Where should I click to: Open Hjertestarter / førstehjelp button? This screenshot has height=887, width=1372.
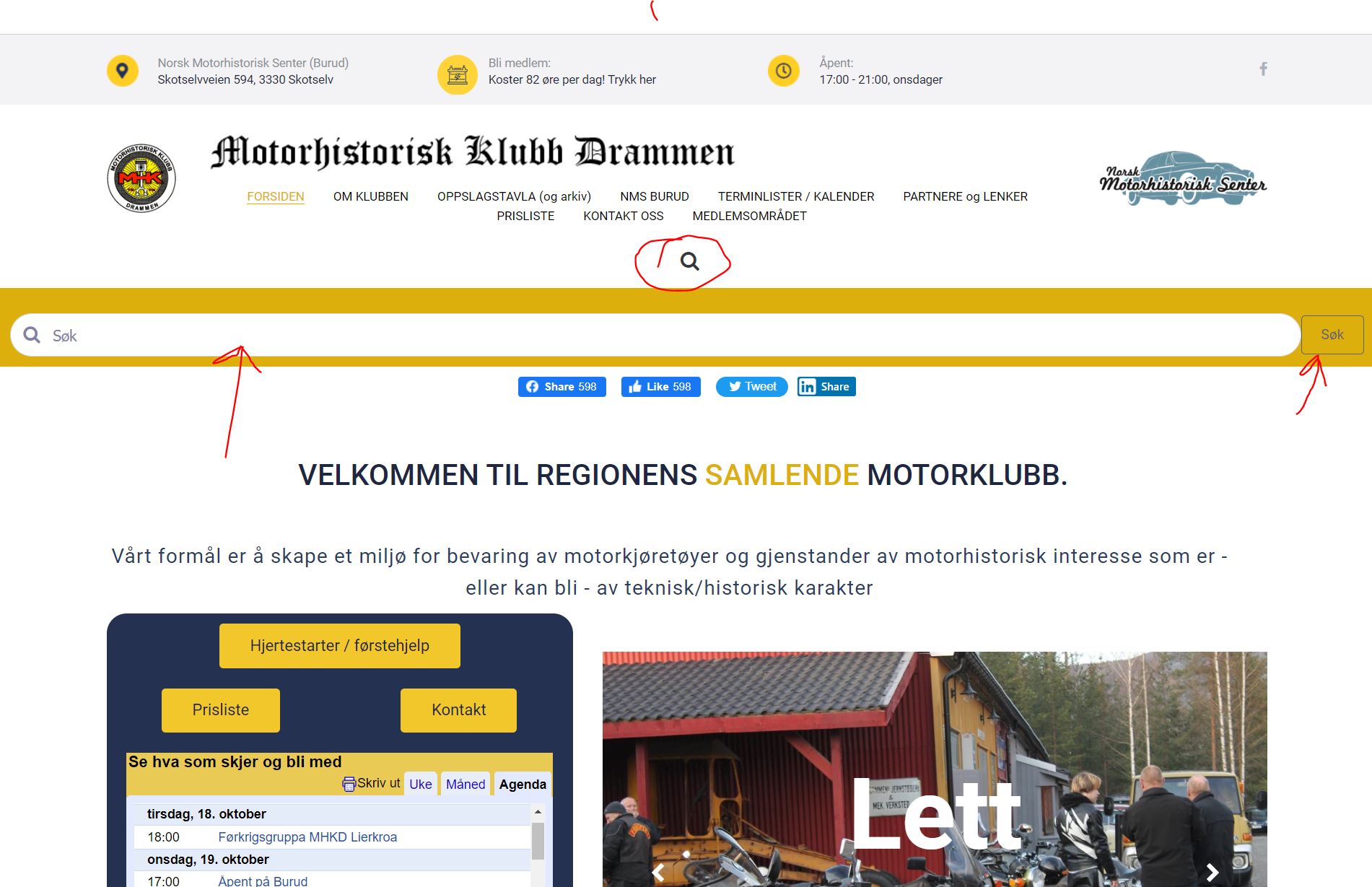click(340, 646)
